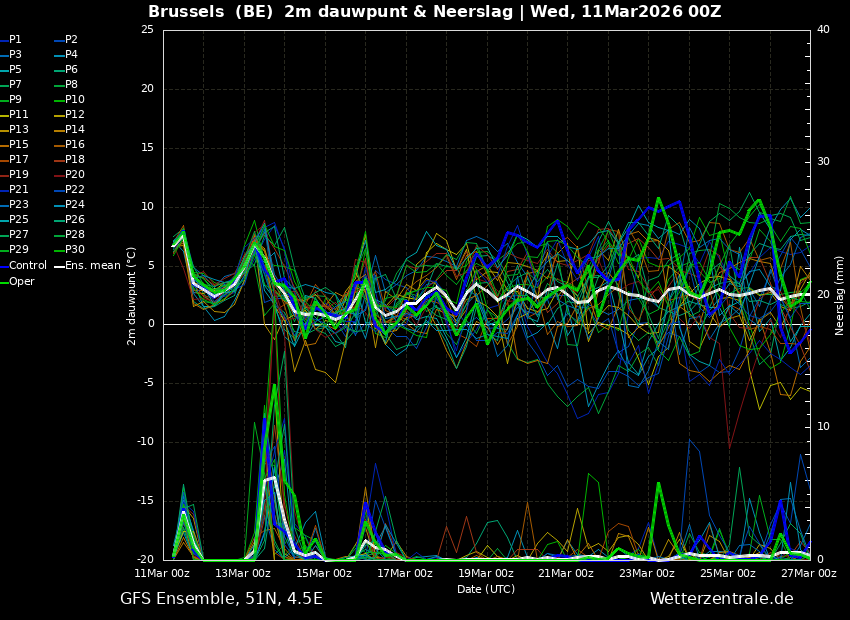Pick the P26 legend entry

[x=69, y=219]
